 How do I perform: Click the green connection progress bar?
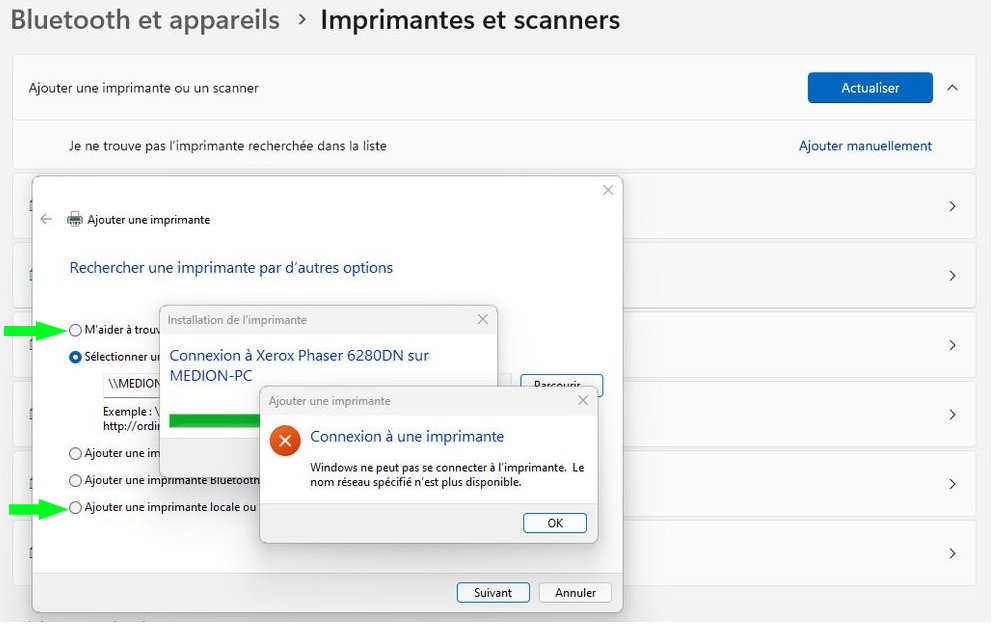(x=214, y=420)
